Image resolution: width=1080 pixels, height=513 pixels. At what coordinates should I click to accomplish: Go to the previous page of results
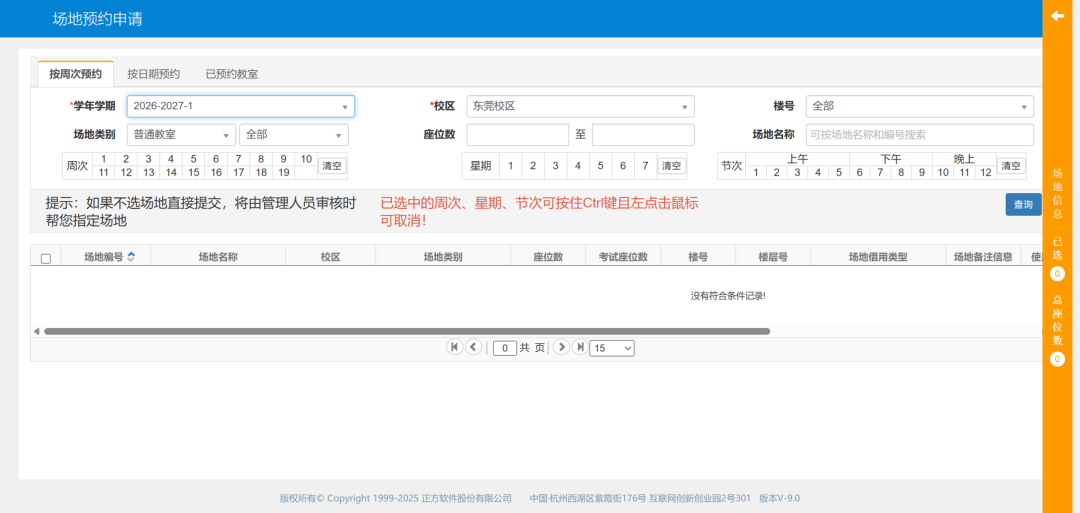pos(473,347)
